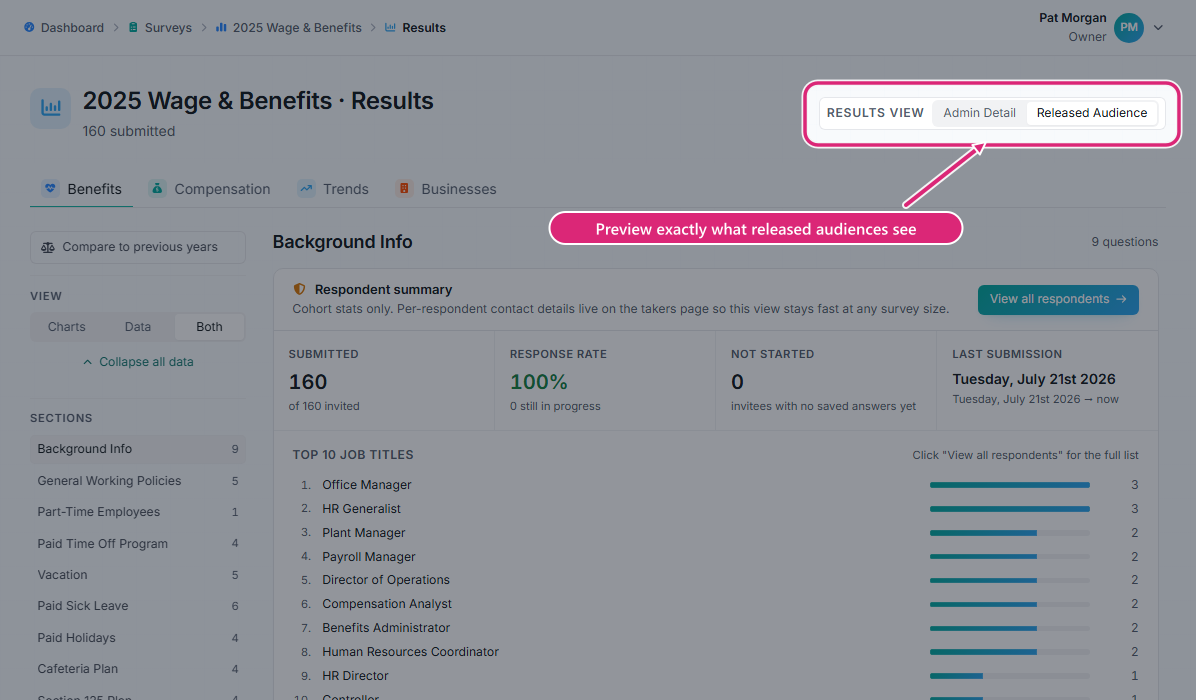Click the Surveys breadcrumb icon

(133, 27)
